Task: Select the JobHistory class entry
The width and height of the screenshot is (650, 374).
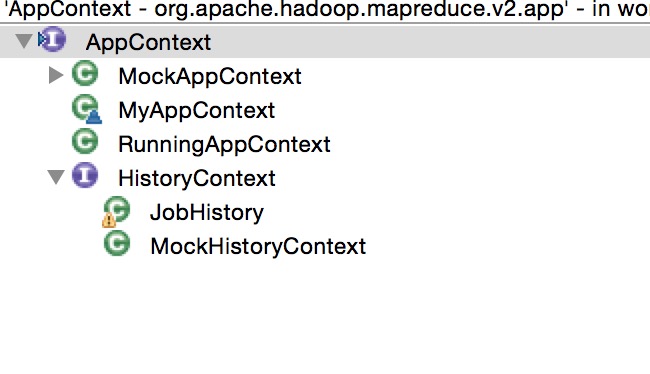Action: point(206,212)
